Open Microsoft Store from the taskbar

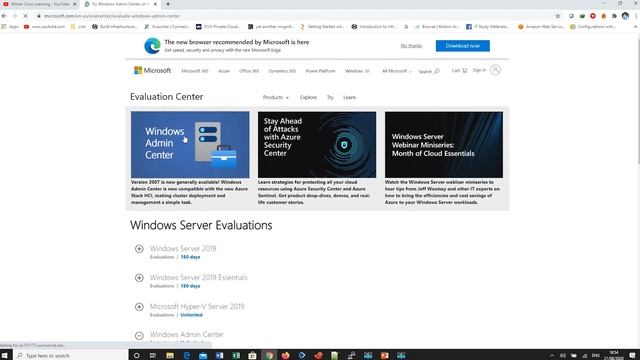253,356
